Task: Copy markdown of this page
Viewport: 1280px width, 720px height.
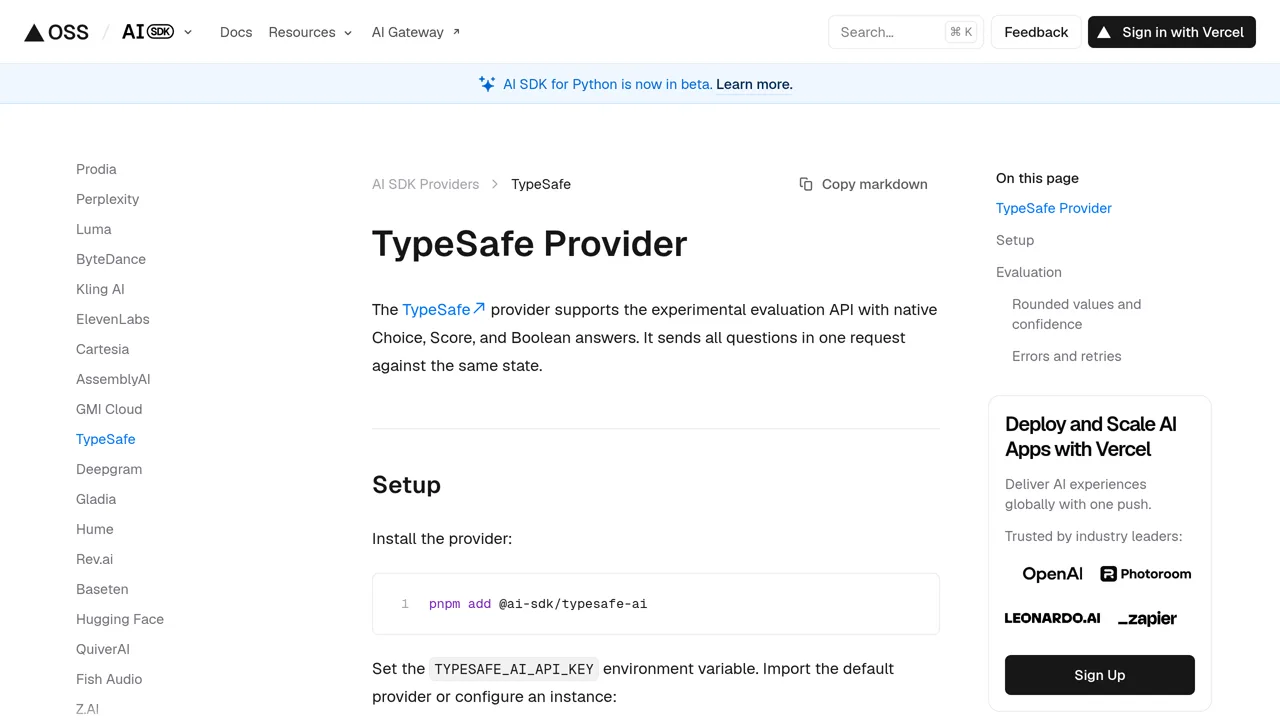Action: [x=863, y=184]
